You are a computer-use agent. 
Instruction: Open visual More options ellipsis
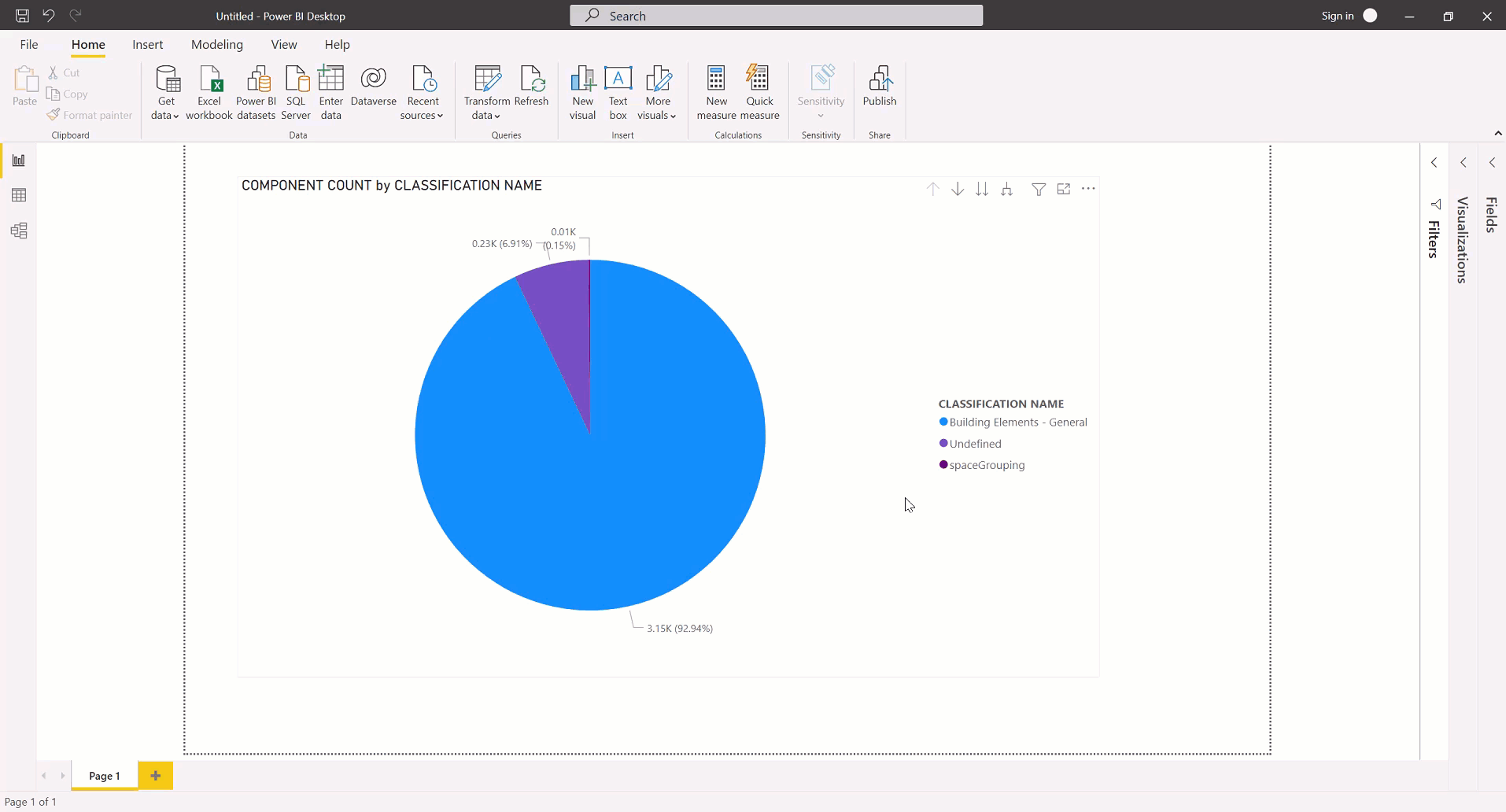point(1088,189)
